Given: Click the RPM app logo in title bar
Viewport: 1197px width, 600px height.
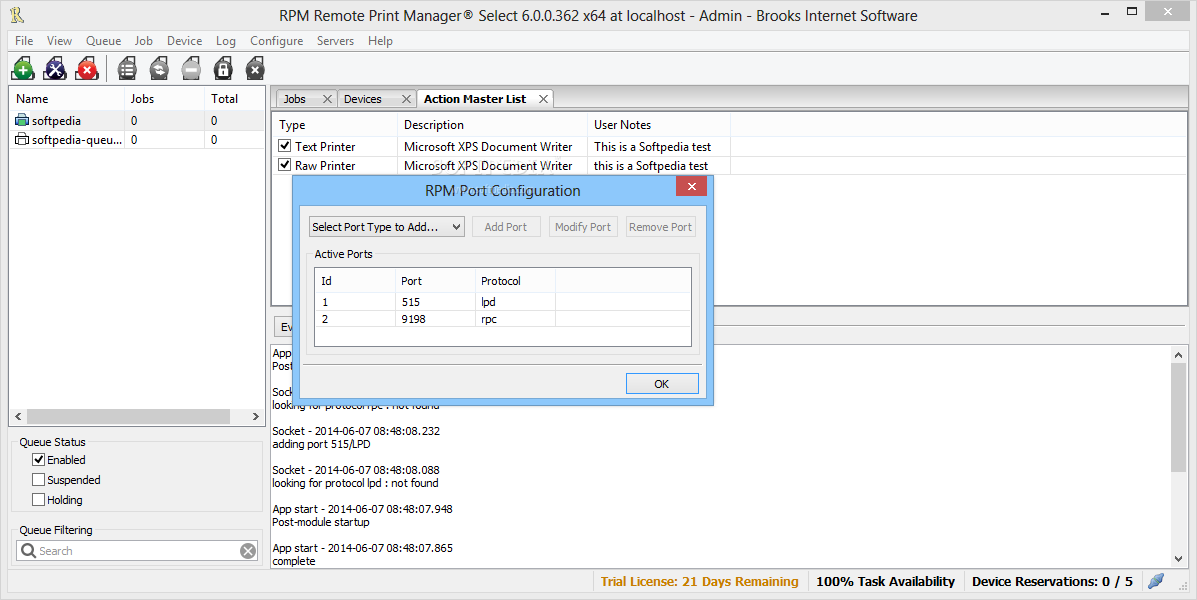Looking at the screenshot, I should click(x=17, y=15).
